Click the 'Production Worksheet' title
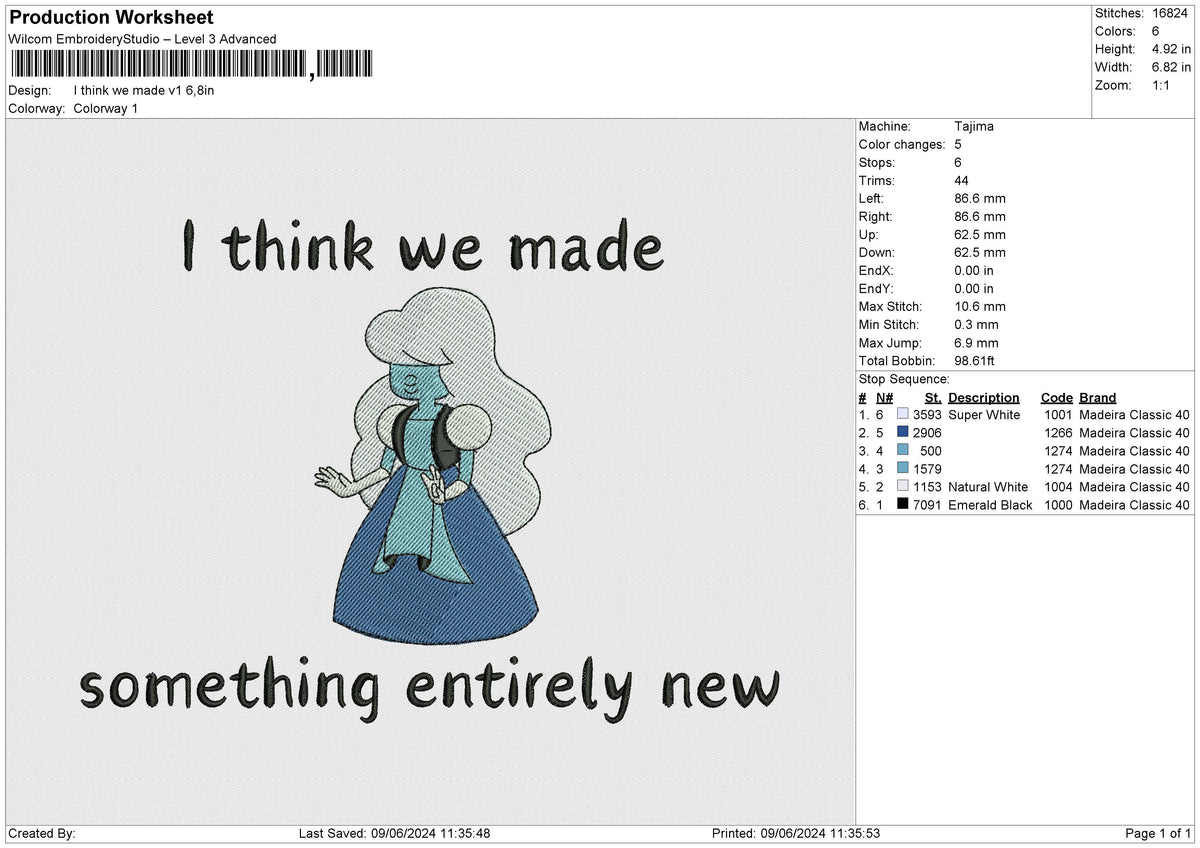 (111, 18)
